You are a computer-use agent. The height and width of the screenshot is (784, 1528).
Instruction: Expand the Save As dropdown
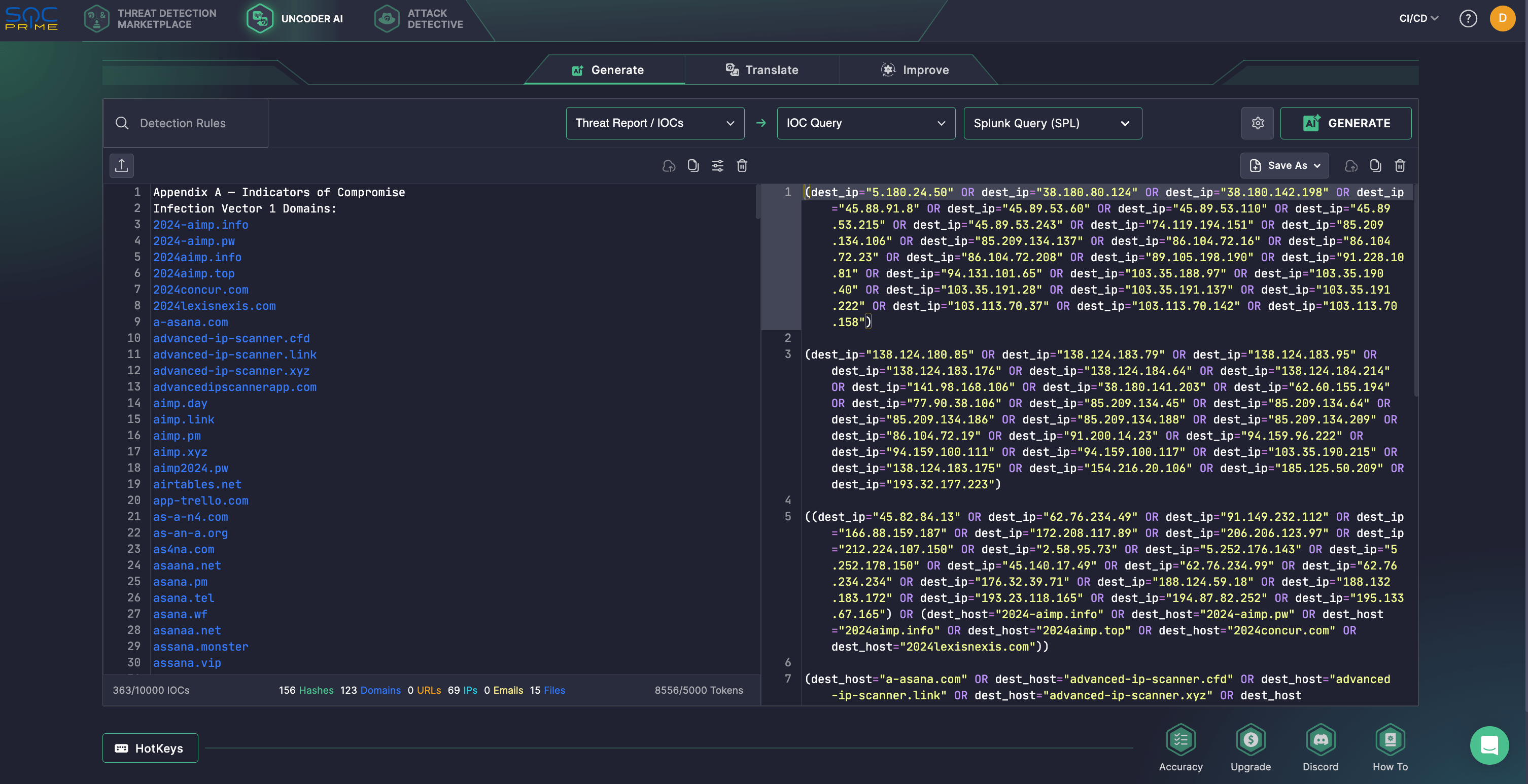1284,165
